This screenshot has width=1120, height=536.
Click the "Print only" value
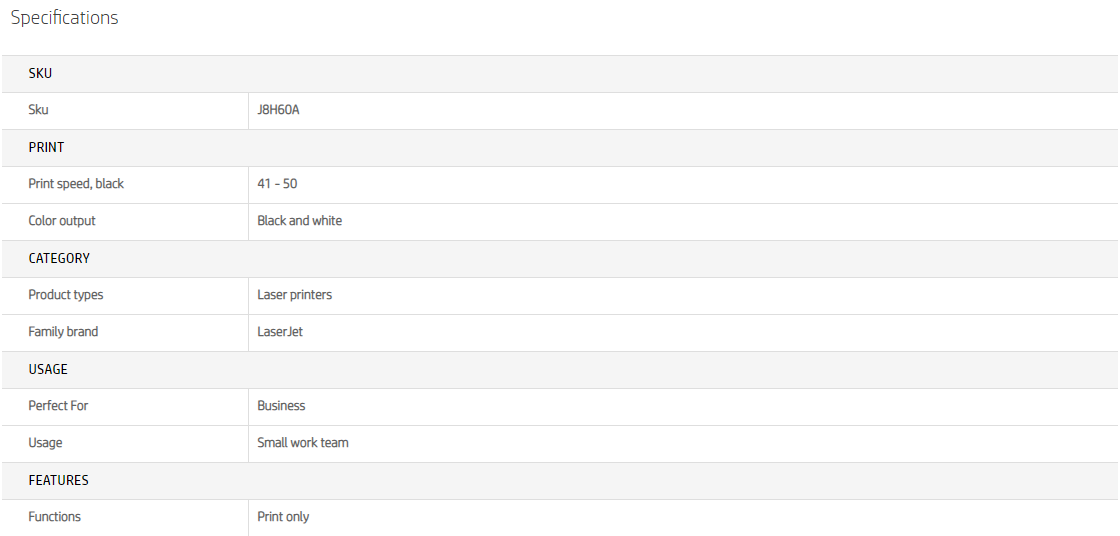tap(283, 517)
